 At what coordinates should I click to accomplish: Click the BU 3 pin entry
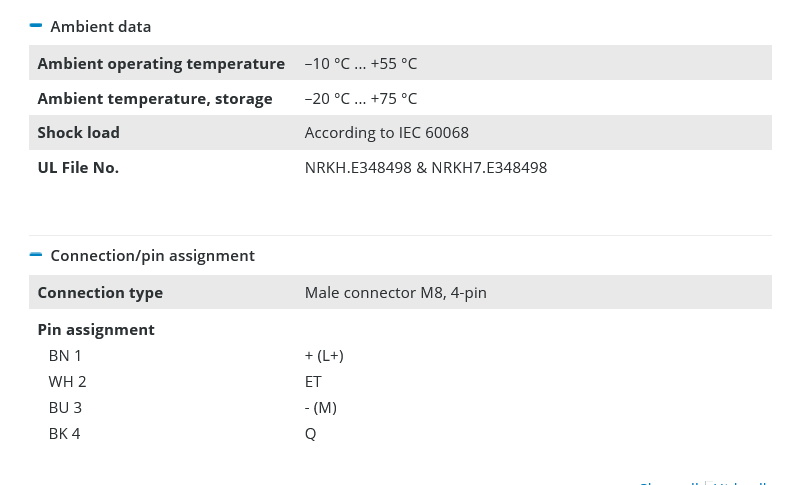click(x=65, y=408)
